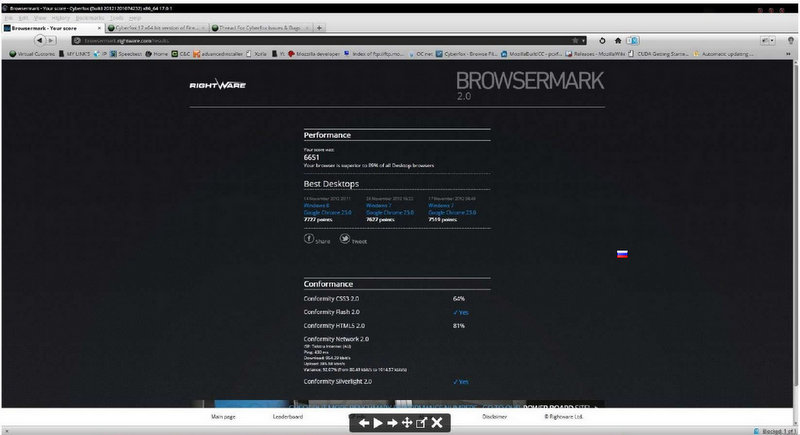Select the Conformity HTML5 2.0 value 81%
Viewport: 800px width, 435px height.
tap(459, 326)
